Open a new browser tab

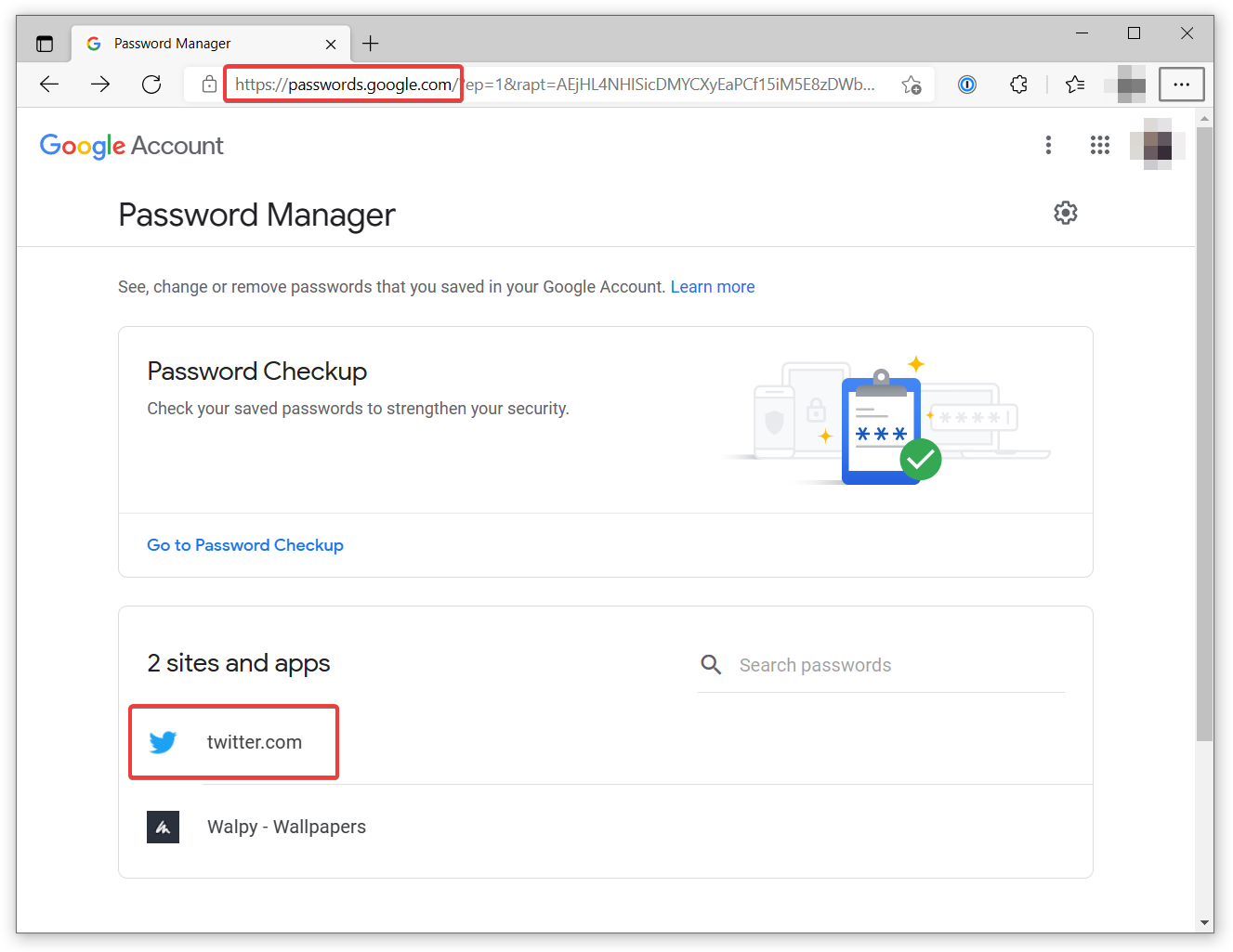371,43
